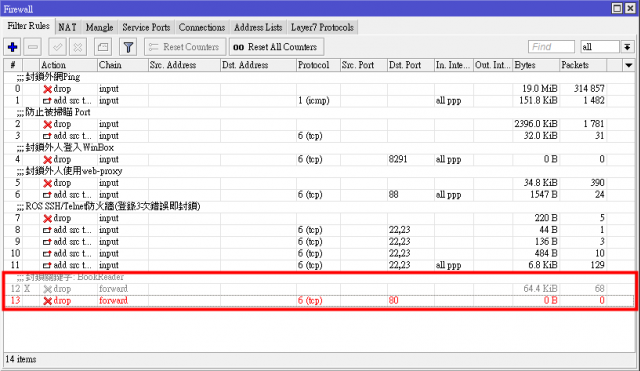Click the red drop icon in rule 5
The height and width of the screenshot is (371, 640).
click(x=47, y=184)
